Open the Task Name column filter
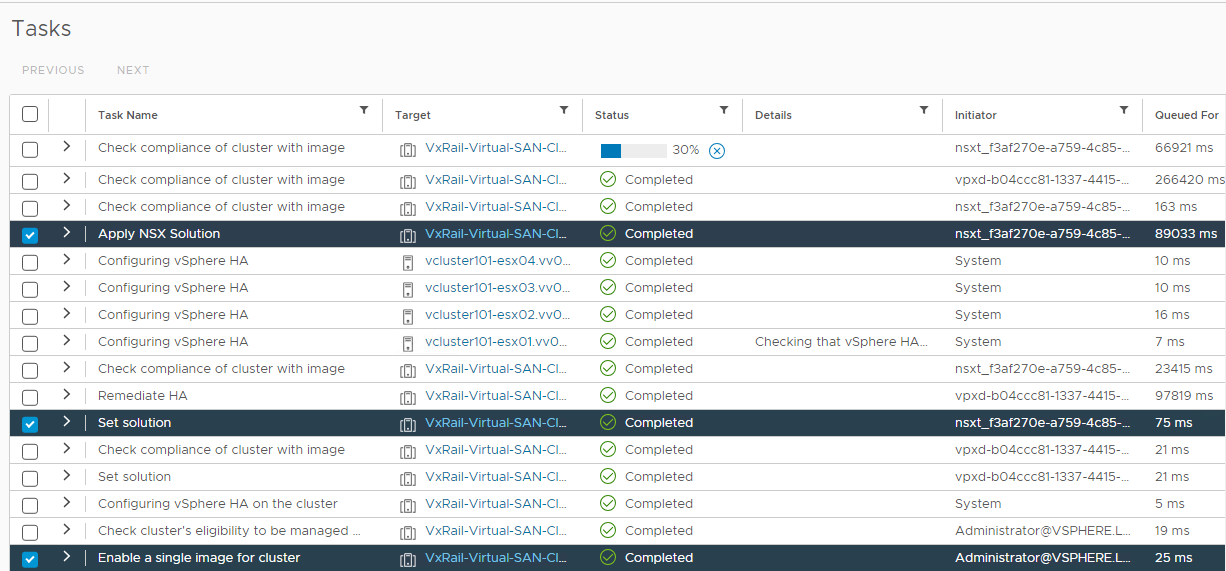1226x571 pixels. click(x=364, y=110)
